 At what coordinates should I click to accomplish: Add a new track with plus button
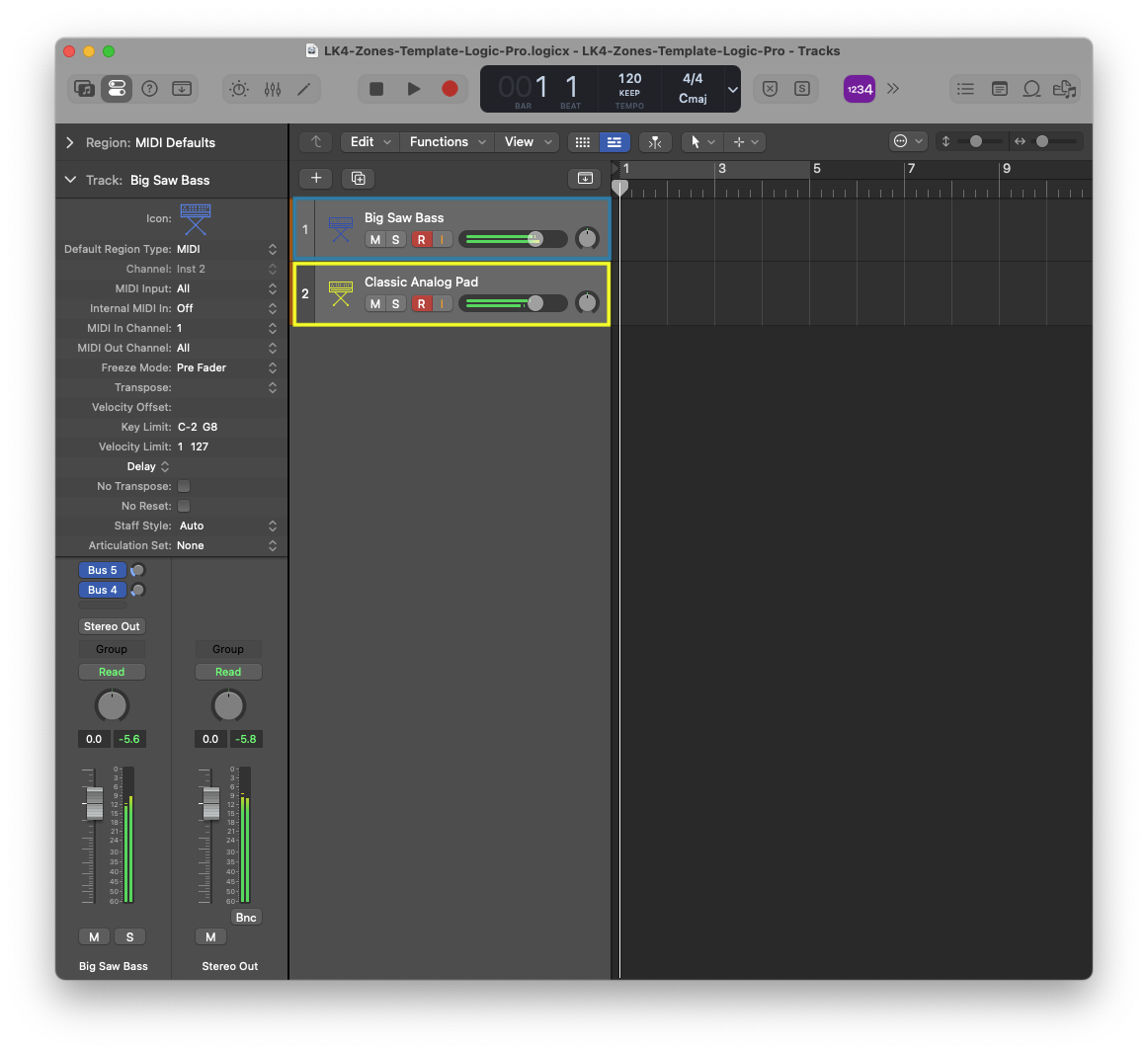coord(316,178)
